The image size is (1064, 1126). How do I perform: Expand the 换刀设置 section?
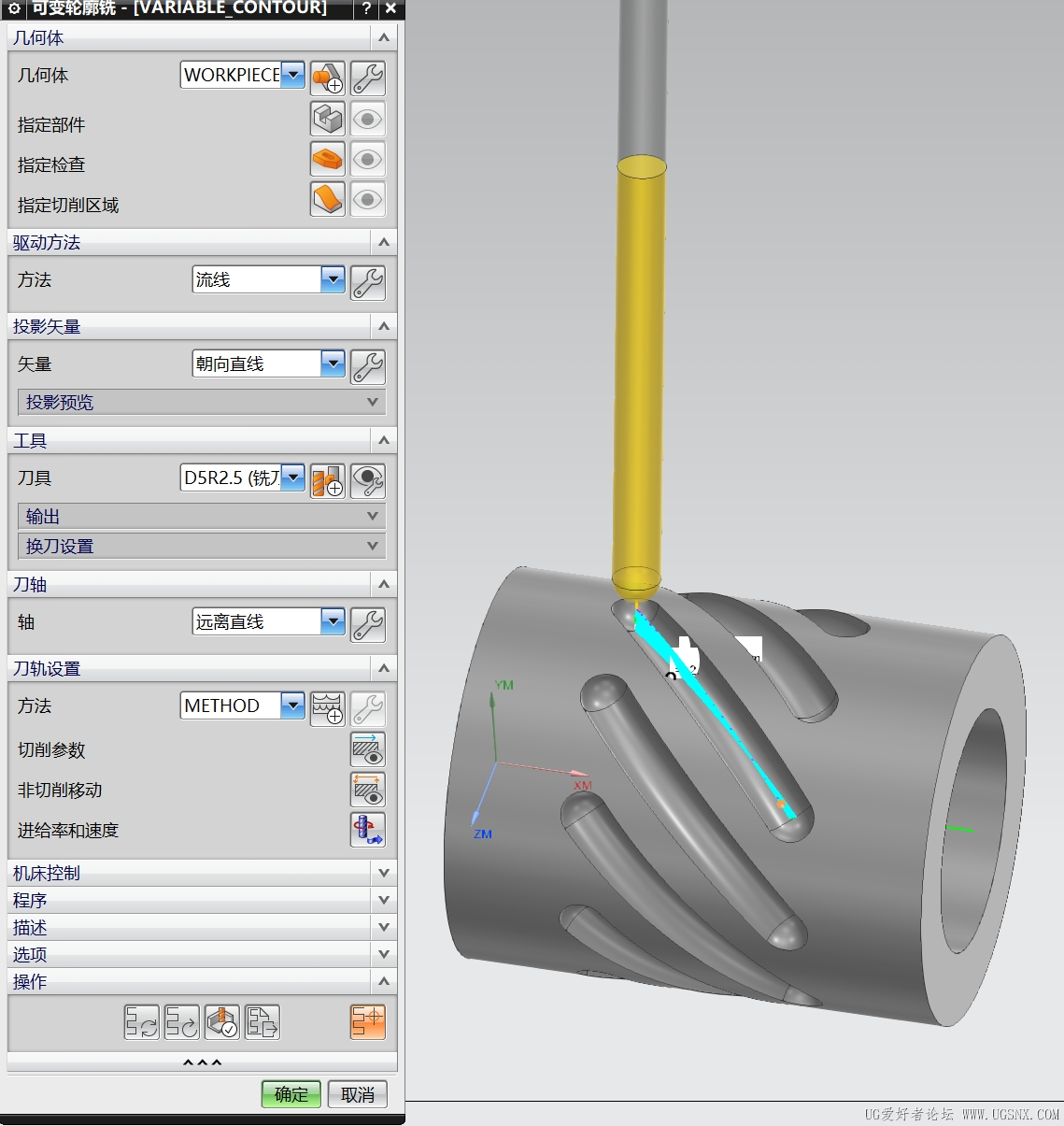(202, 547)
